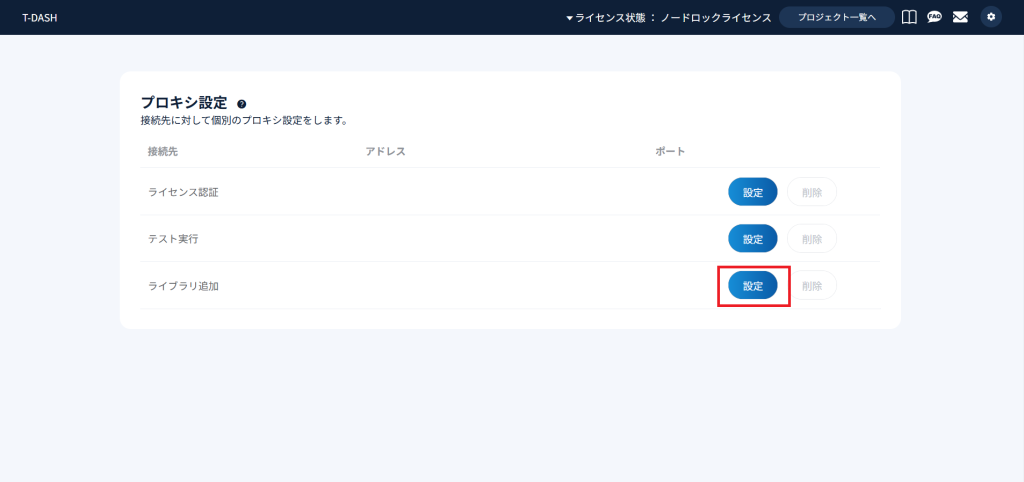
Task: Select the ライブラリ追加 row label
Action: tap(183, 286)
